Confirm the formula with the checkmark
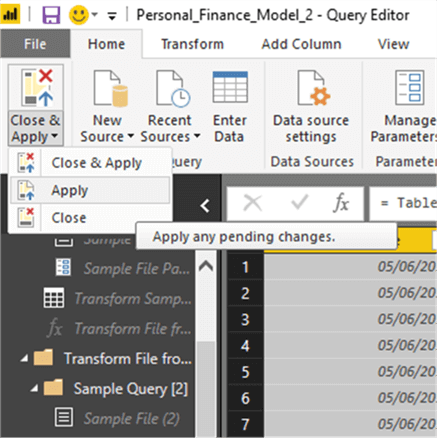This screenshot has height=438, width=437. click(x=299, y=202)
